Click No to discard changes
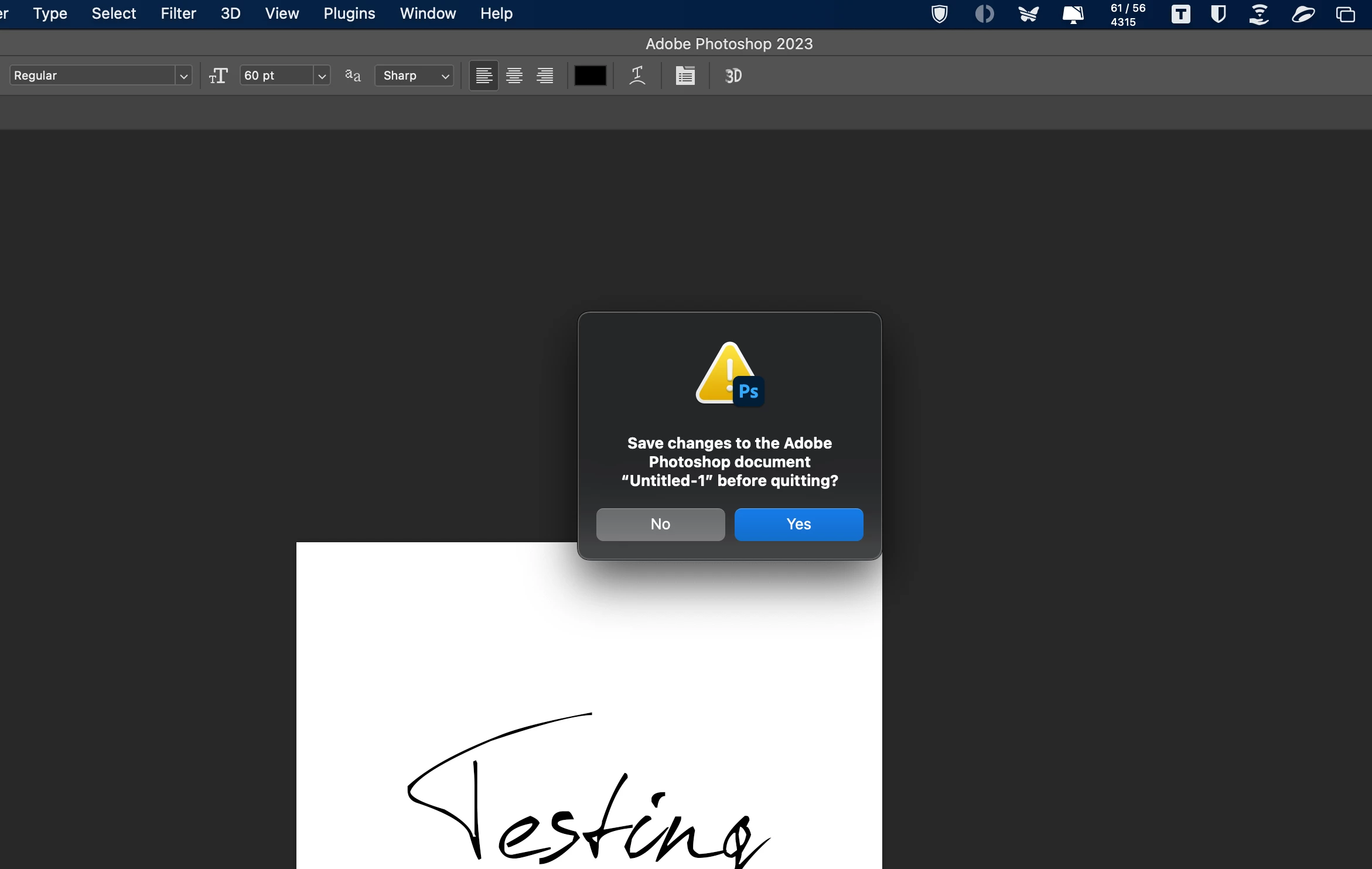Image resolution: width=1372 pixels, height=869 pixels. tap(660, 524)
